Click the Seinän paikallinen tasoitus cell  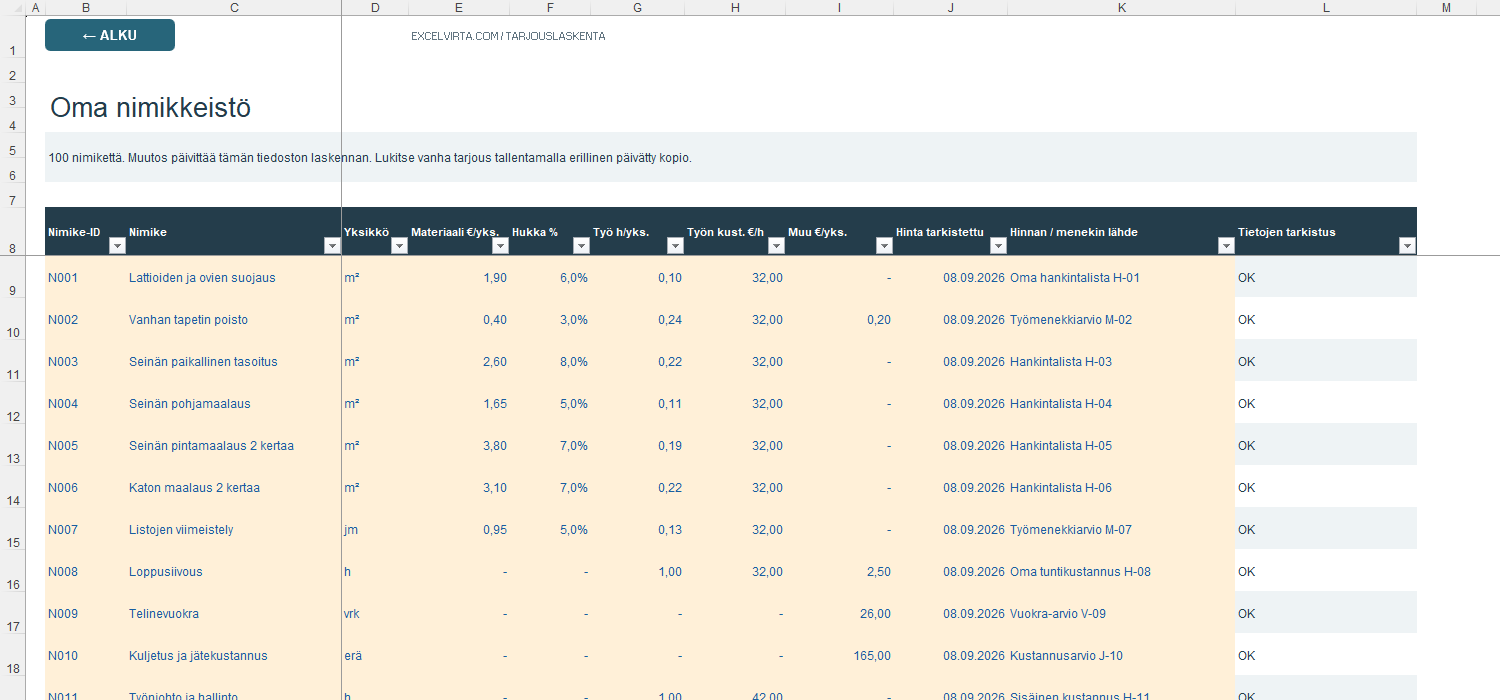[x=234, y=362]
